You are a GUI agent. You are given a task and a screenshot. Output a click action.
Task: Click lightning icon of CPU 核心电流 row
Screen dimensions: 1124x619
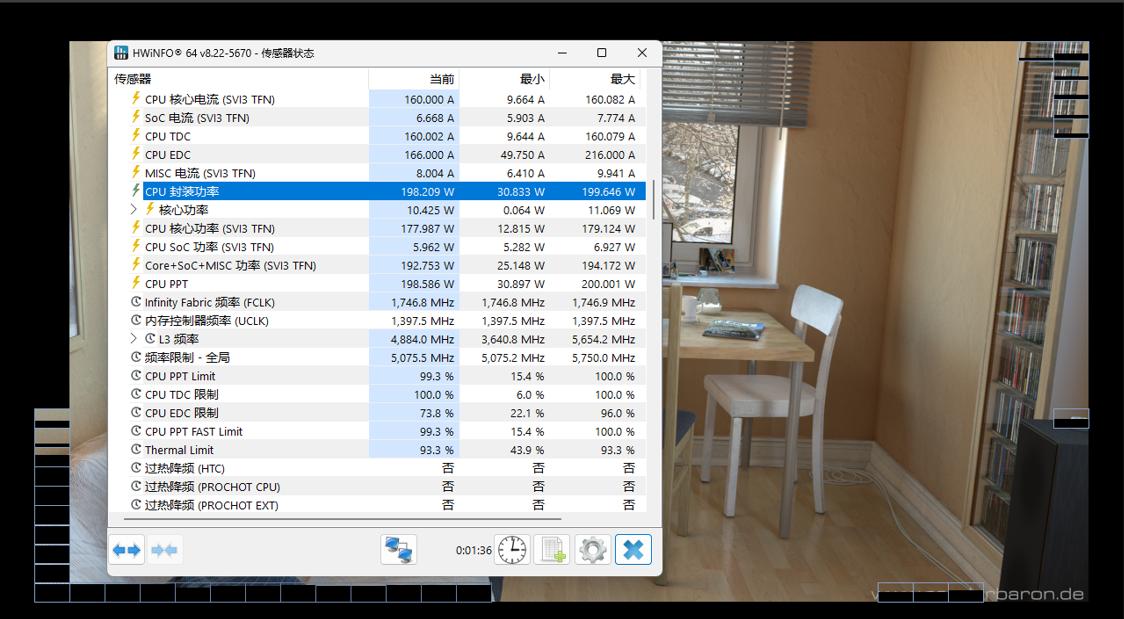point(135,98)
